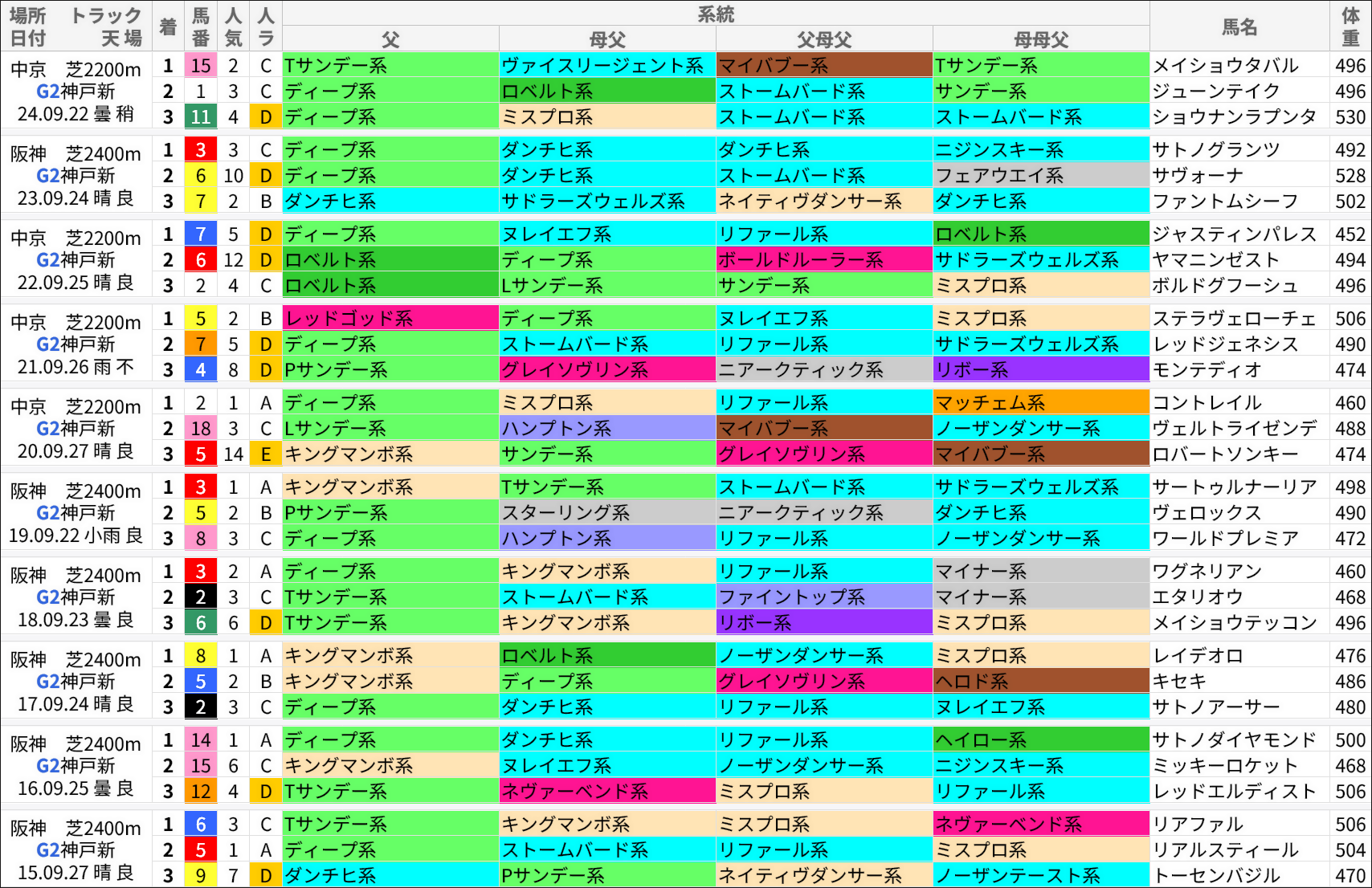This screenshot has height=888, width=1372.
Task: Click horse name レッドエルディスト
Action: [1235, 792]
